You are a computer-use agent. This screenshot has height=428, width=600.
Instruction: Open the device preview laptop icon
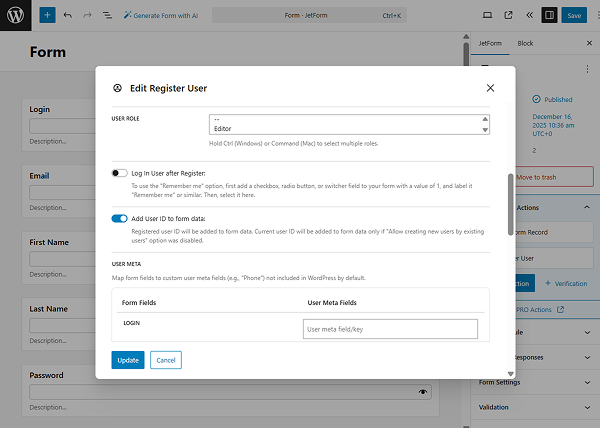pos(487,15)
